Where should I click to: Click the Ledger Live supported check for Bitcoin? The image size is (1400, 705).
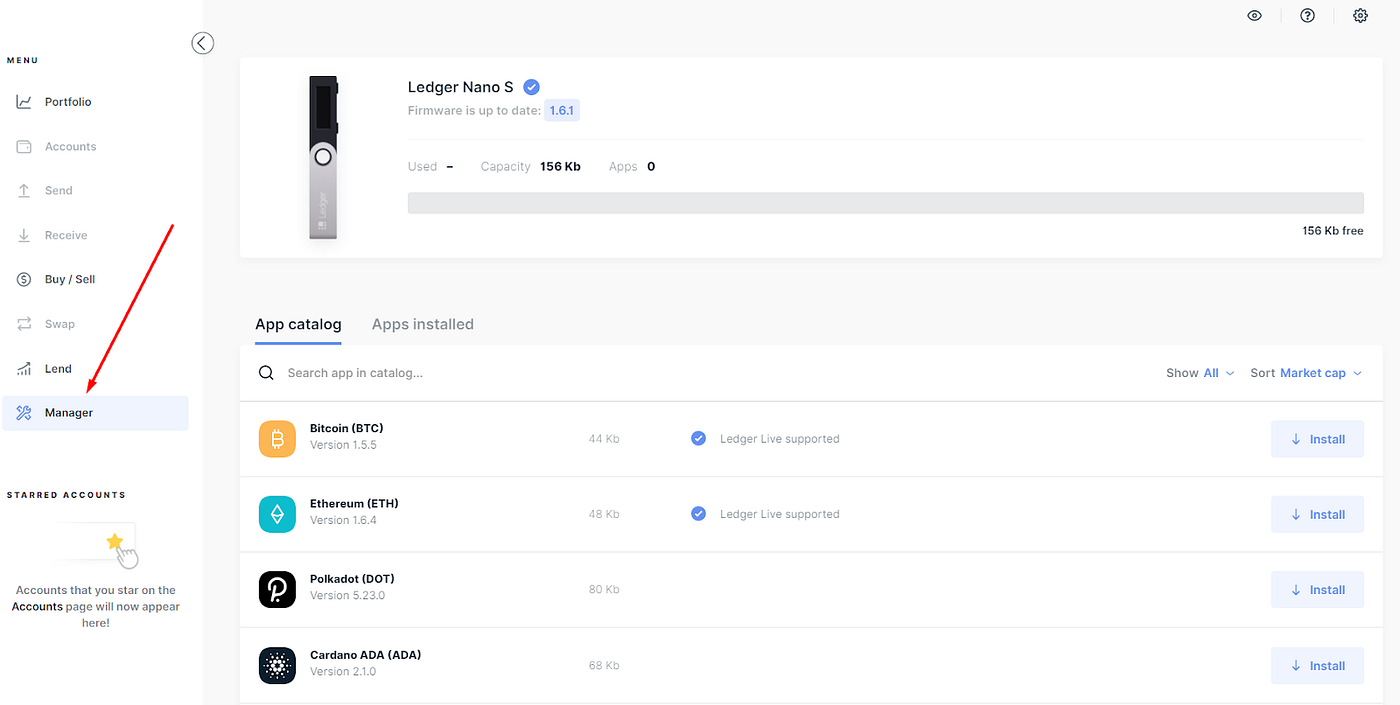pyautogui.click(x=698, y=438)
